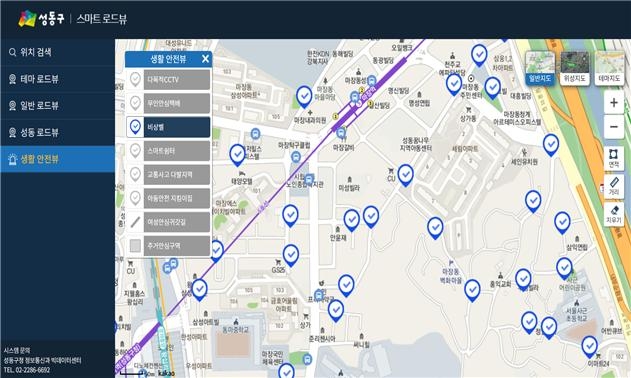
Task: Close the 생활 안전뷰 layer panel
Action: click(205, 59)
